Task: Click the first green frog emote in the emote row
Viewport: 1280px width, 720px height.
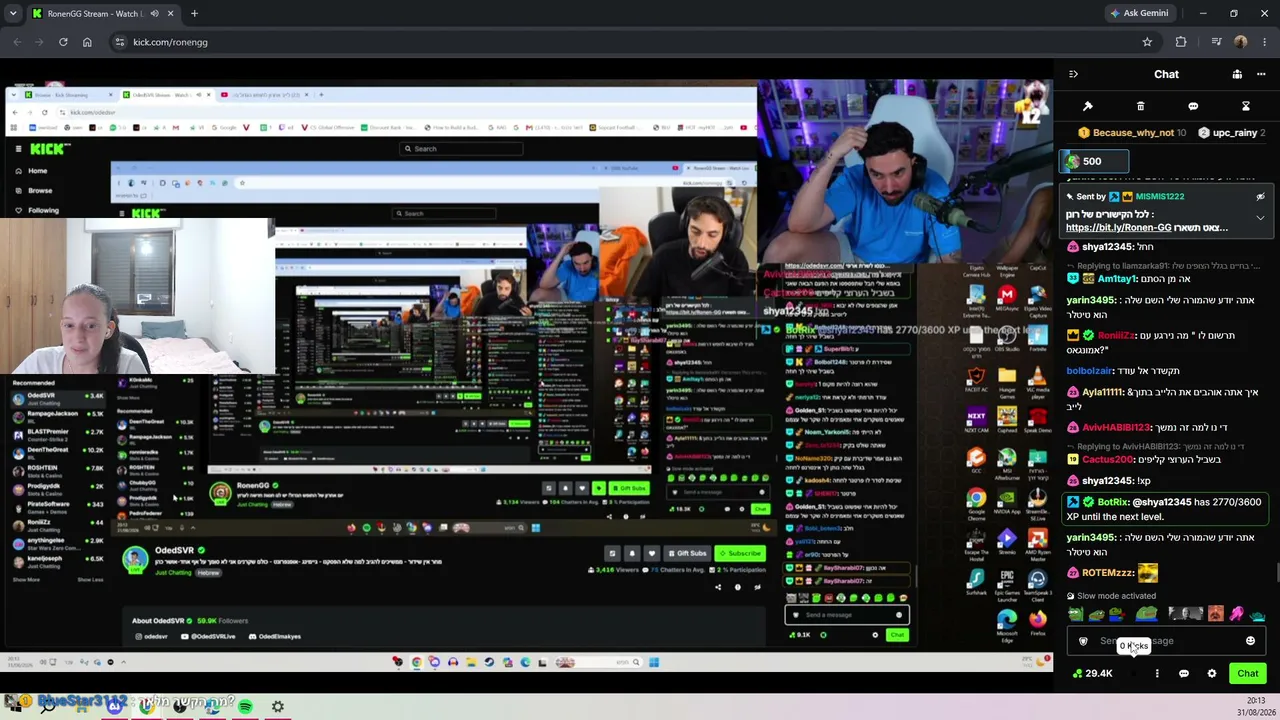Action: click(x=1075, y=614)
